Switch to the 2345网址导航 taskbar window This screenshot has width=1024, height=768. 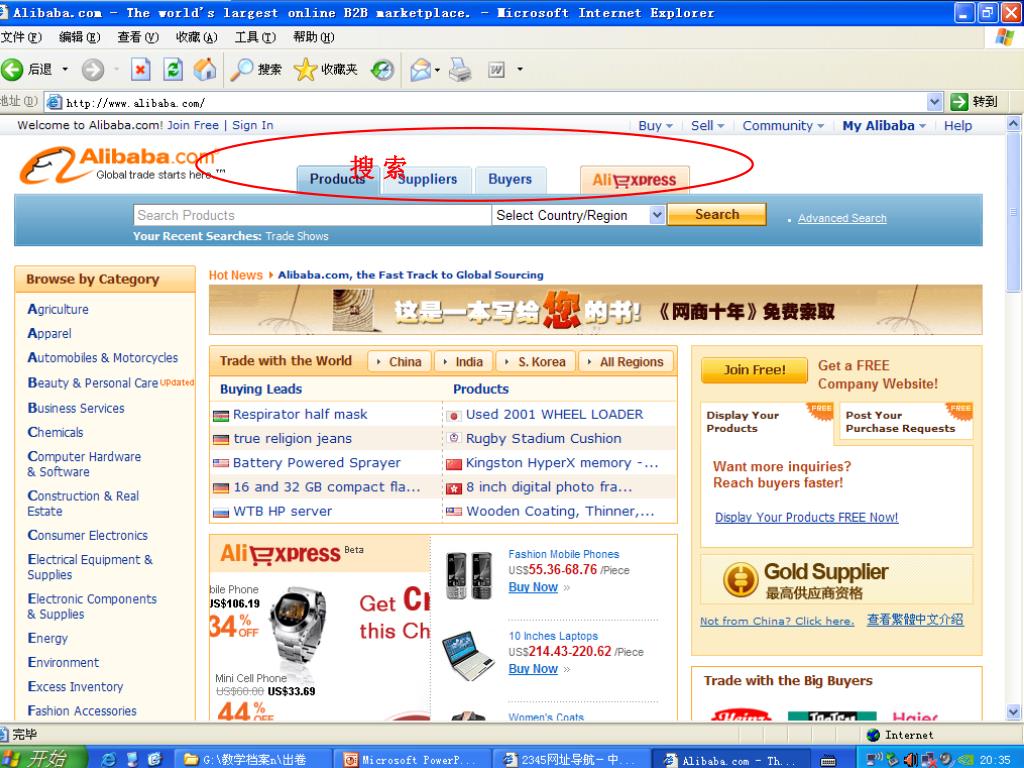pyautogui.click(x=571, y=760)
